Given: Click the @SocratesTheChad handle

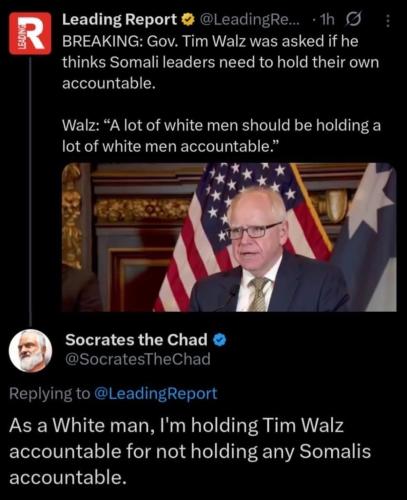Looking at the screenshot, I should (138, 359).
